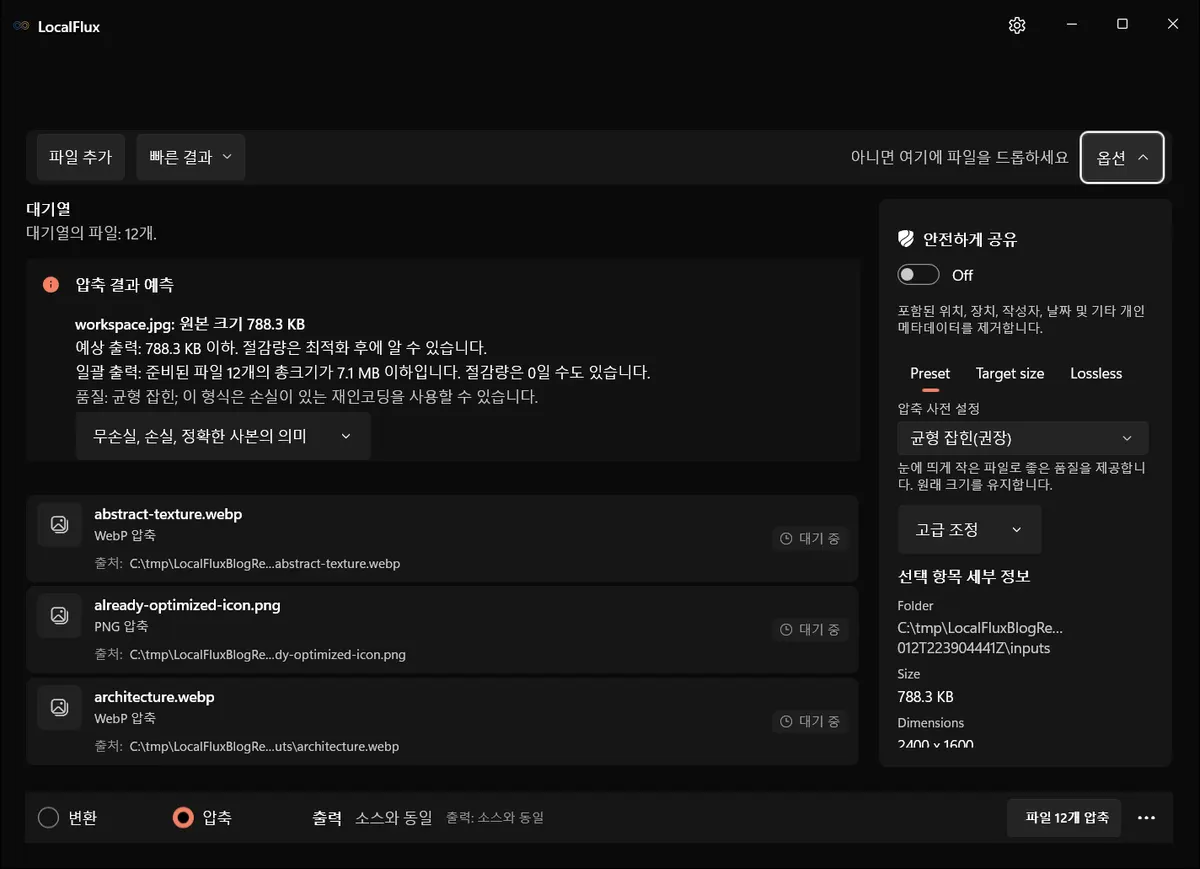Maximize the LocalFlux window
The width and height of the screenshot is (1200, 869).
click(1122, 25)
